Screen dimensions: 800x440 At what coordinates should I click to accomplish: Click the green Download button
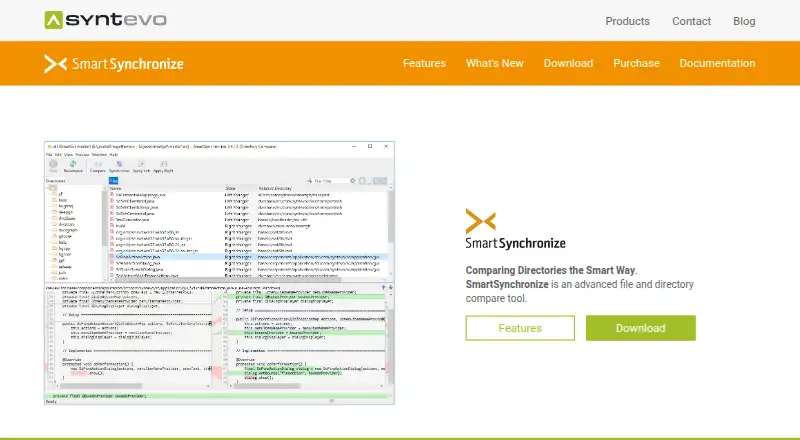click(640, 328)
